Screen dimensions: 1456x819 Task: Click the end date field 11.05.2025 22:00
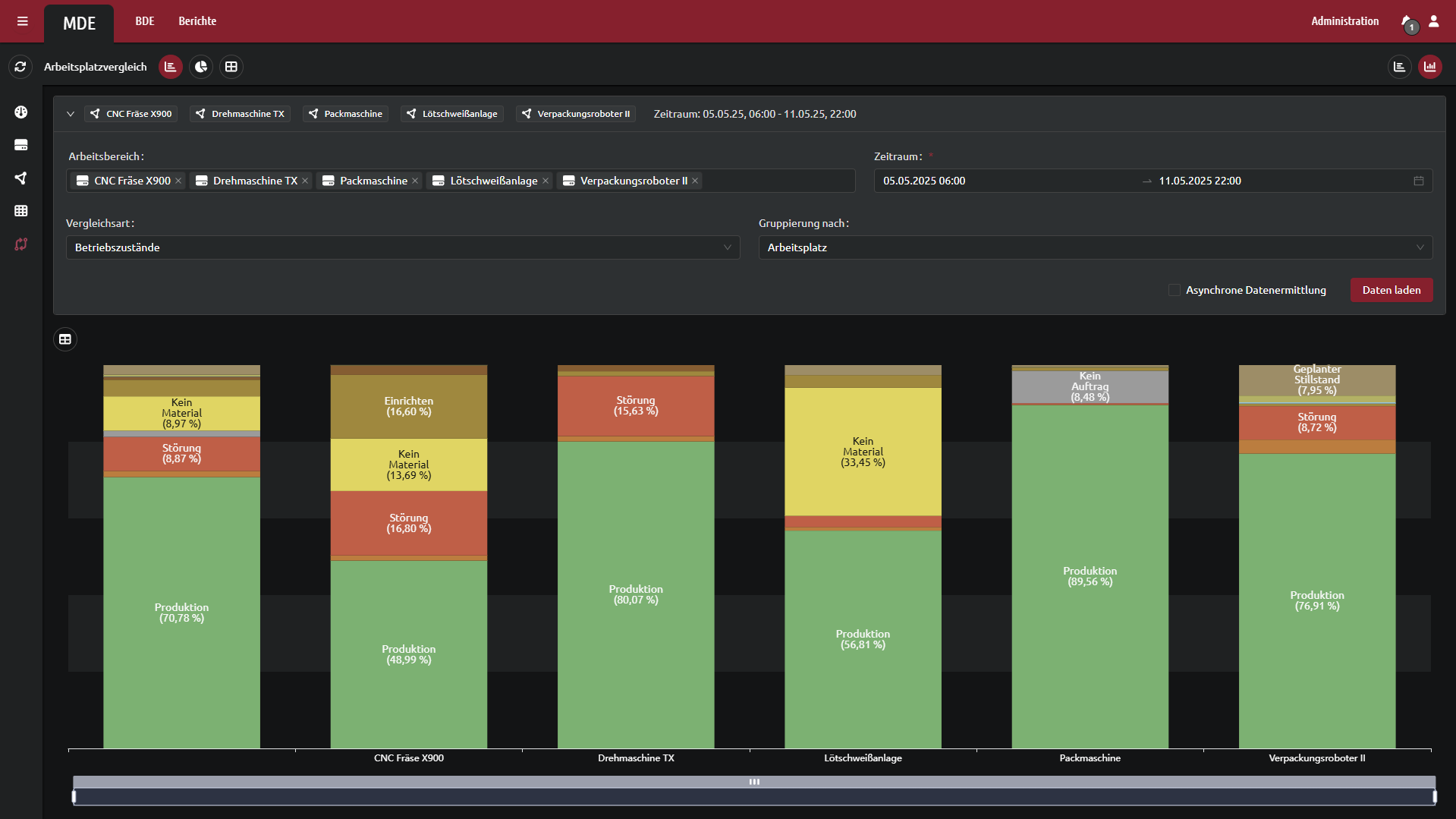[x=1281, y=181]
